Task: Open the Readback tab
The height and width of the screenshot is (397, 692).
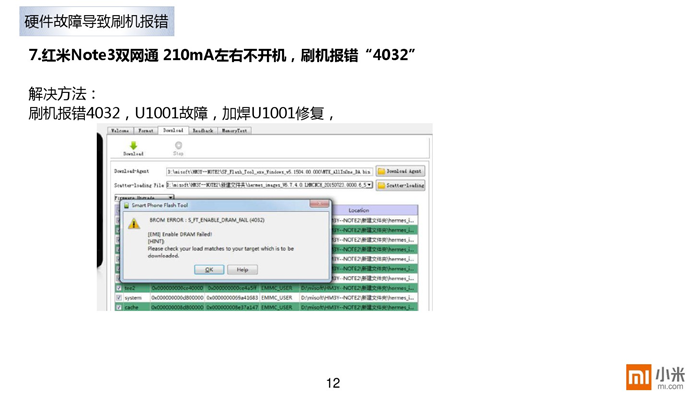Action: pos(203,131)
